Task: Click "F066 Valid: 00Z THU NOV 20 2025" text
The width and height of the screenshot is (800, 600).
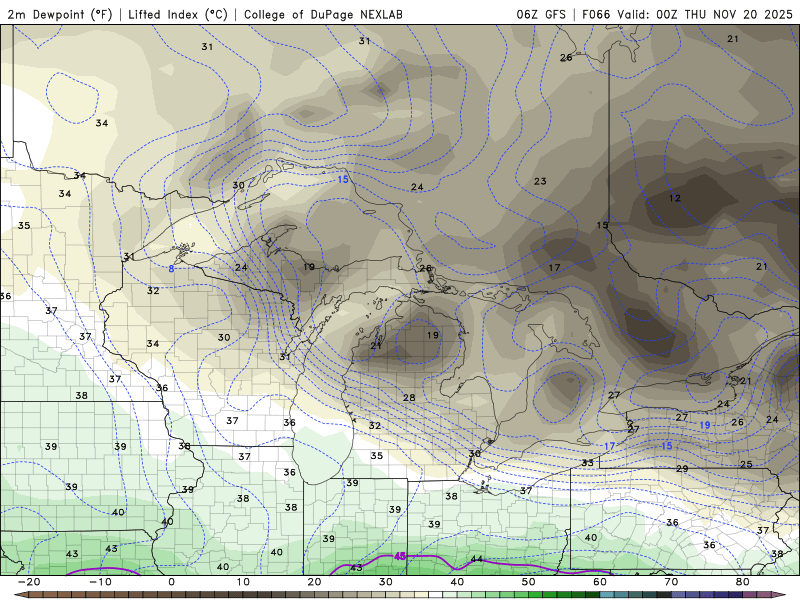Action: click(x=687, y=15)
